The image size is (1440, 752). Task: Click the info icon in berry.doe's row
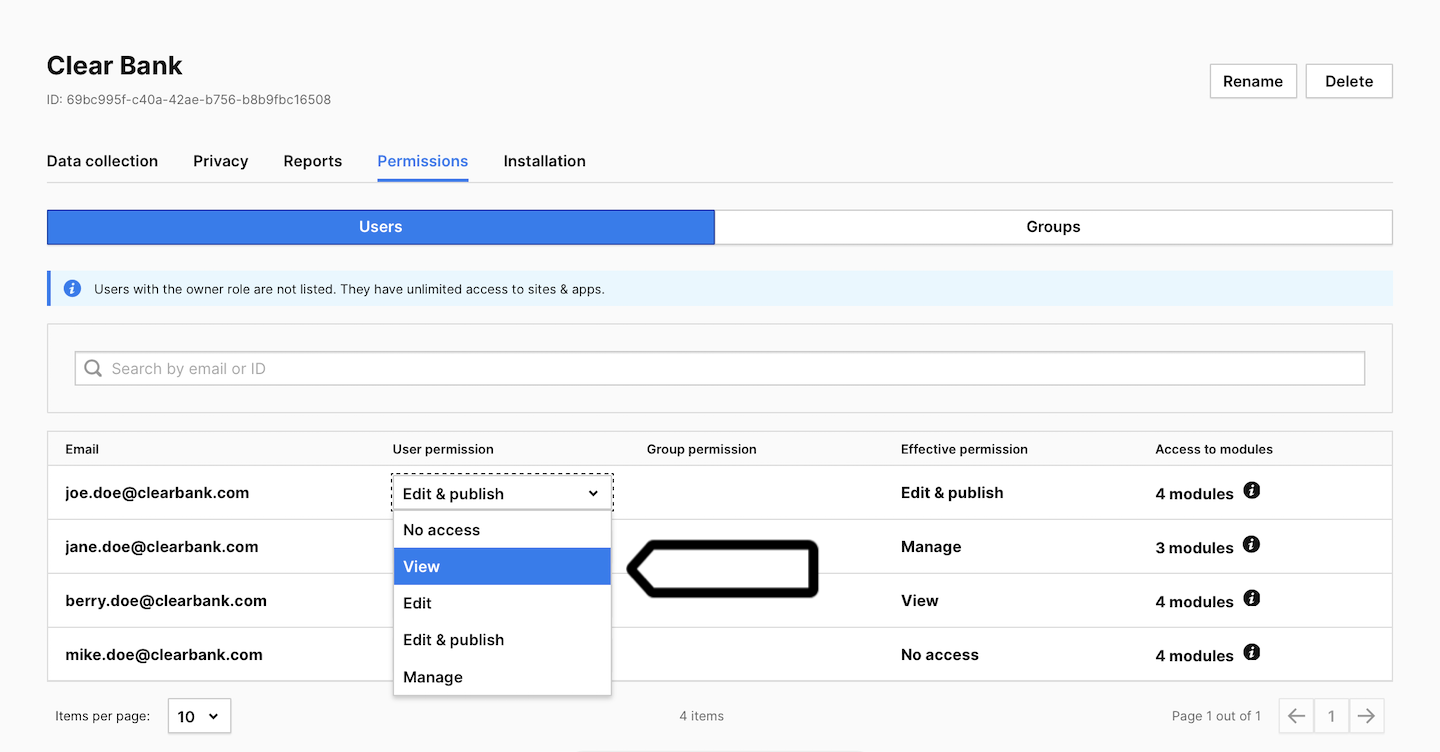(x=1251, y=599)
